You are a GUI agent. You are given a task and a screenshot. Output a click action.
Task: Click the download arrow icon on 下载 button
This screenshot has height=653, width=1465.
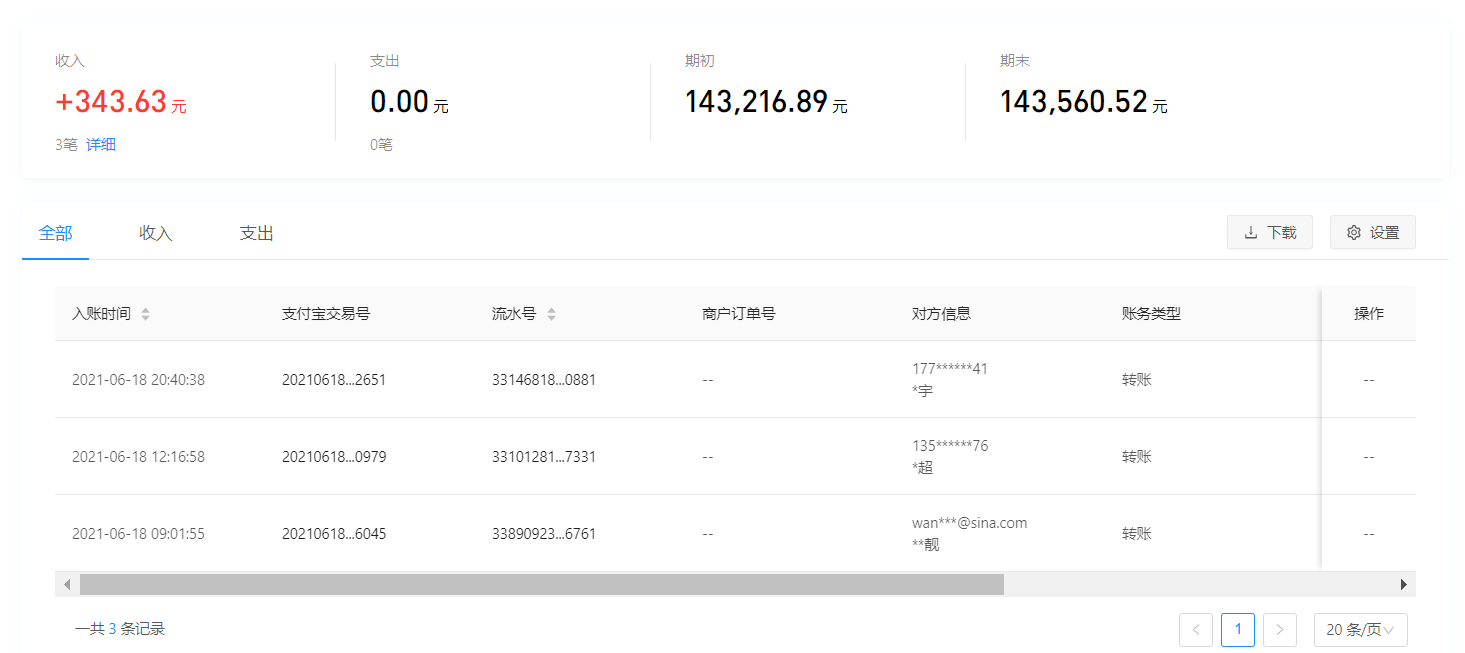(x=1252, y=231)
